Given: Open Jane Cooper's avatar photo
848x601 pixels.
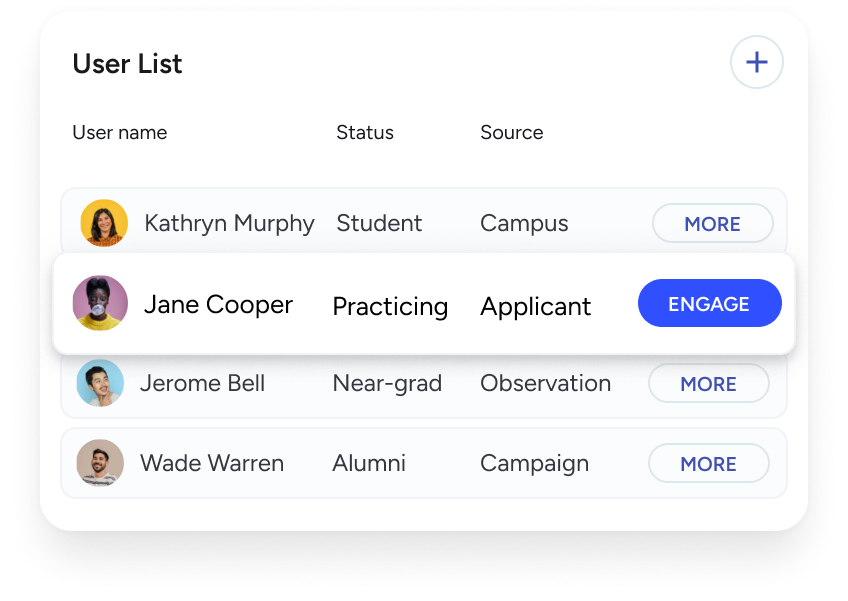Looking at the screenshot, I should pos(101,303).
